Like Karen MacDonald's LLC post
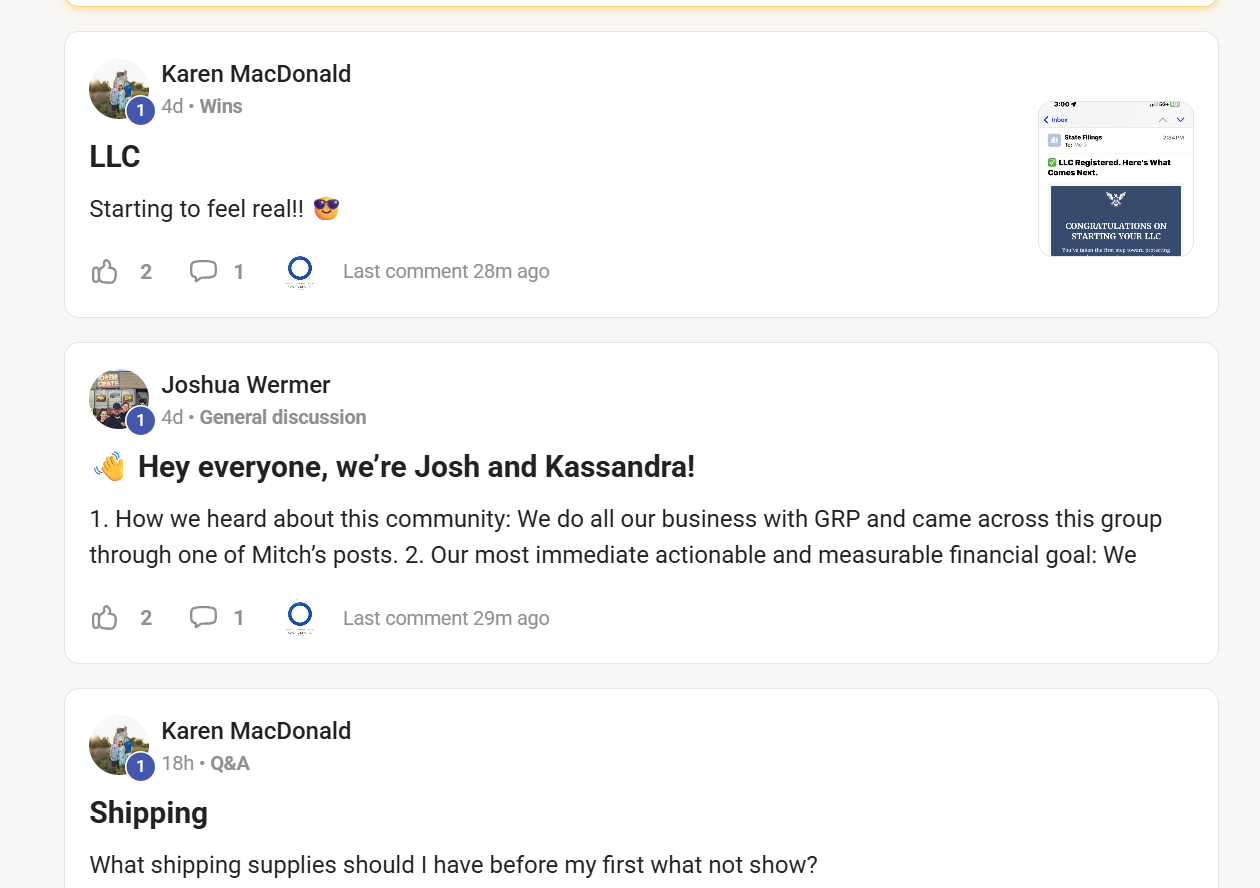 [x=105, y=271]
